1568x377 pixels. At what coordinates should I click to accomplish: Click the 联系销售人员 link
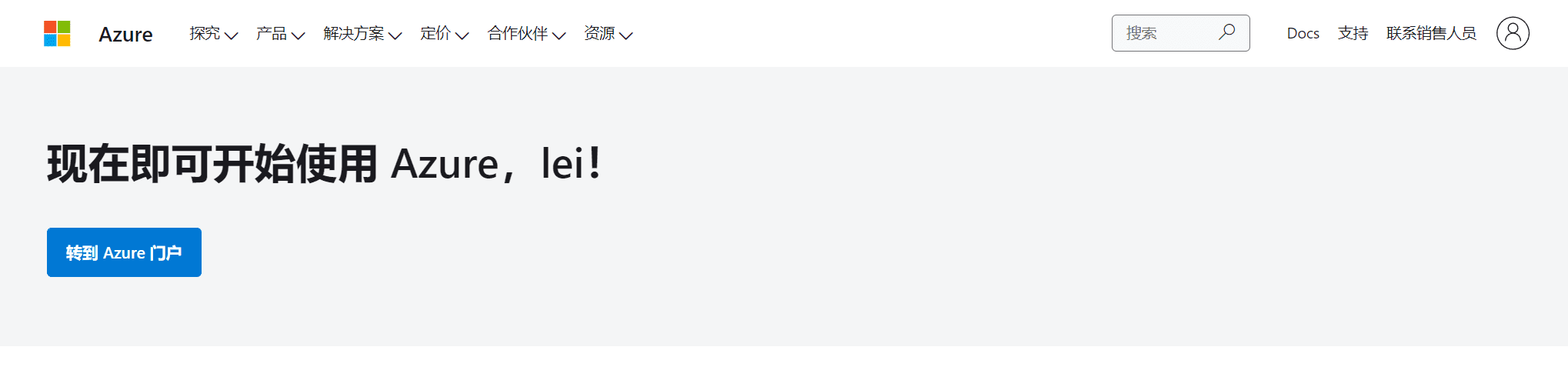[1431, 33]
